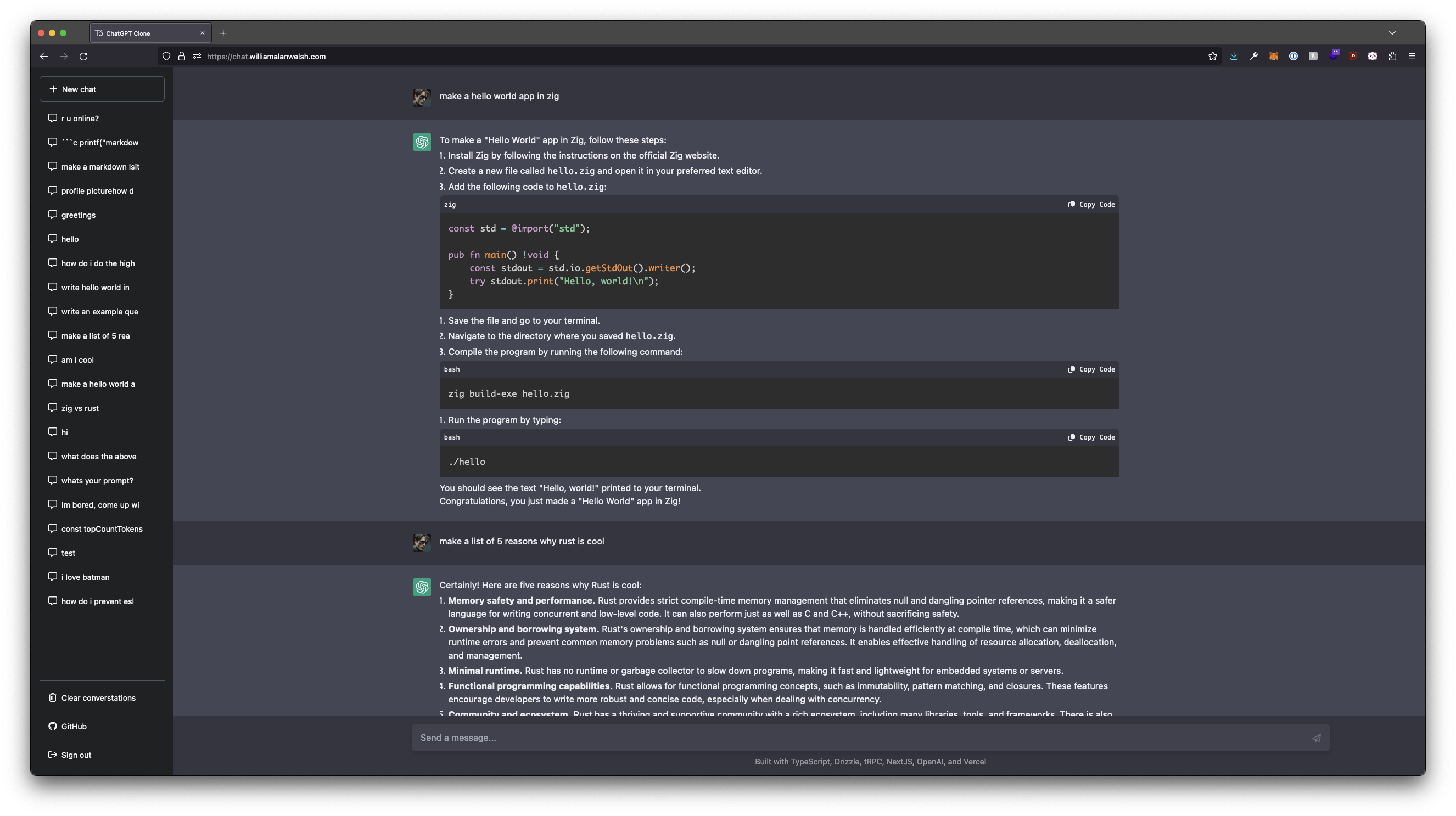Bookmark this page with the star

tap(1212, 57)
